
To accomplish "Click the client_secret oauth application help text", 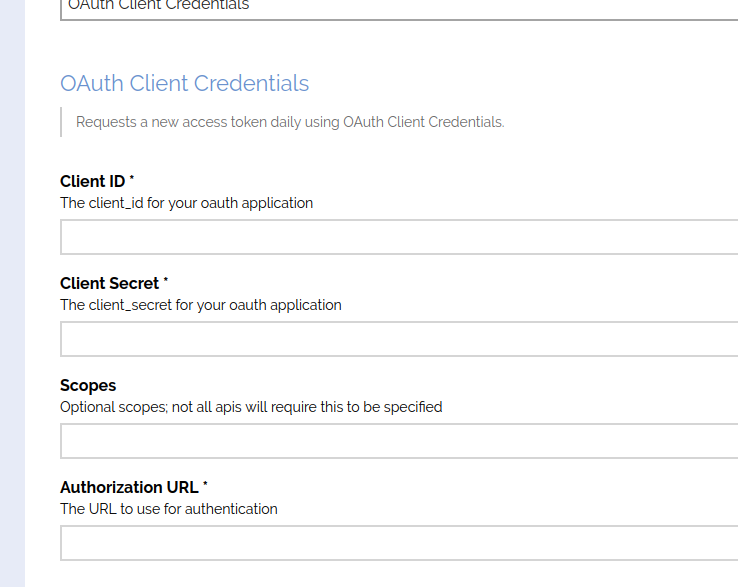I will [x=201, y=305].
